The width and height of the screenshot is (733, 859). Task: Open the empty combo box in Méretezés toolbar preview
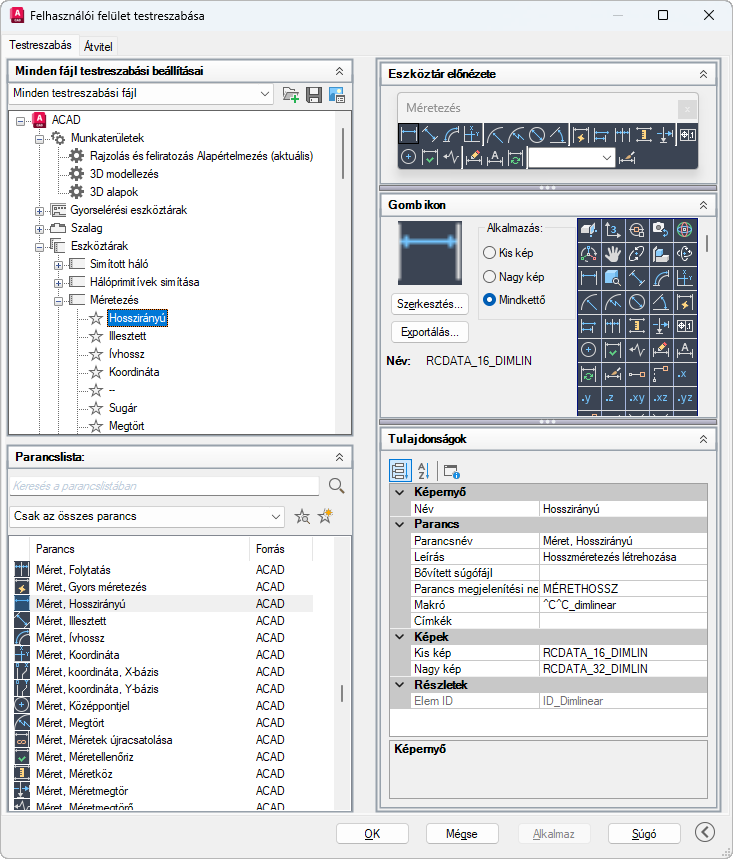pos(570,158)
